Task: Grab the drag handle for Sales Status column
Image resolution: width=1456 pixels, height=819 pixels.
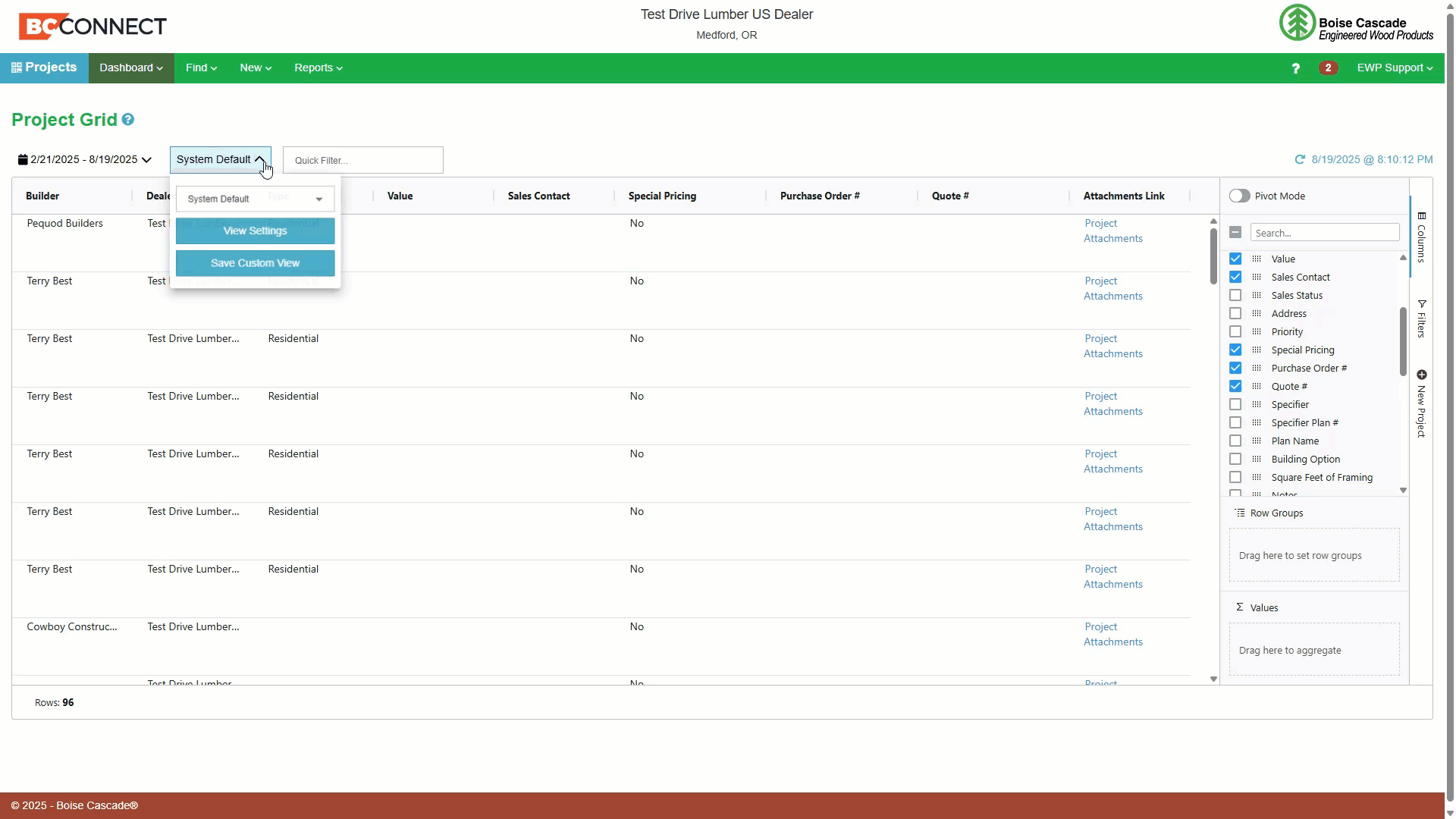Action: point(1257,295)
